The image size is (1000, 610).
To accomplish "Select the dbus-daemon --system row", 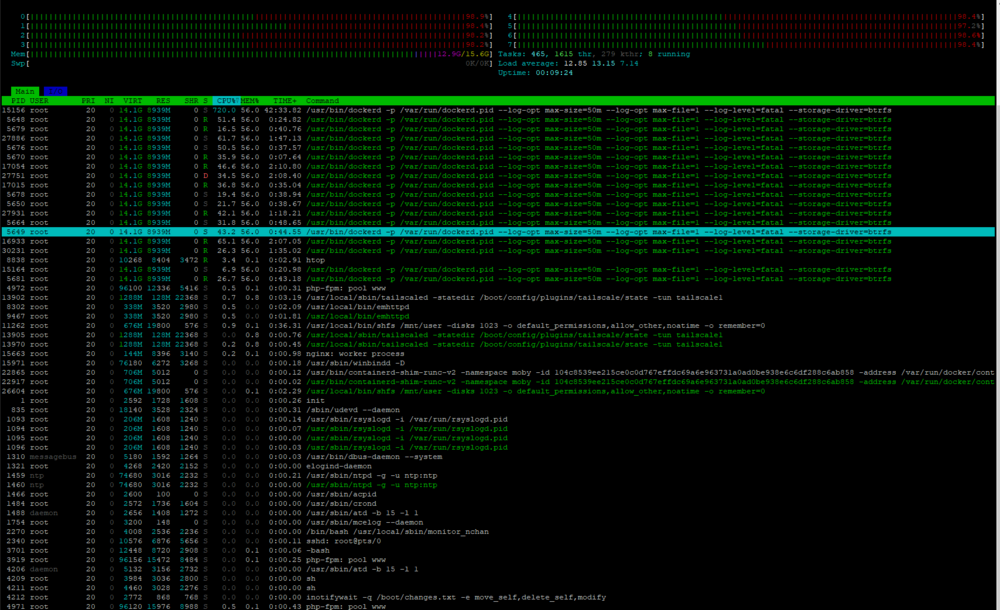I will 497,457.
